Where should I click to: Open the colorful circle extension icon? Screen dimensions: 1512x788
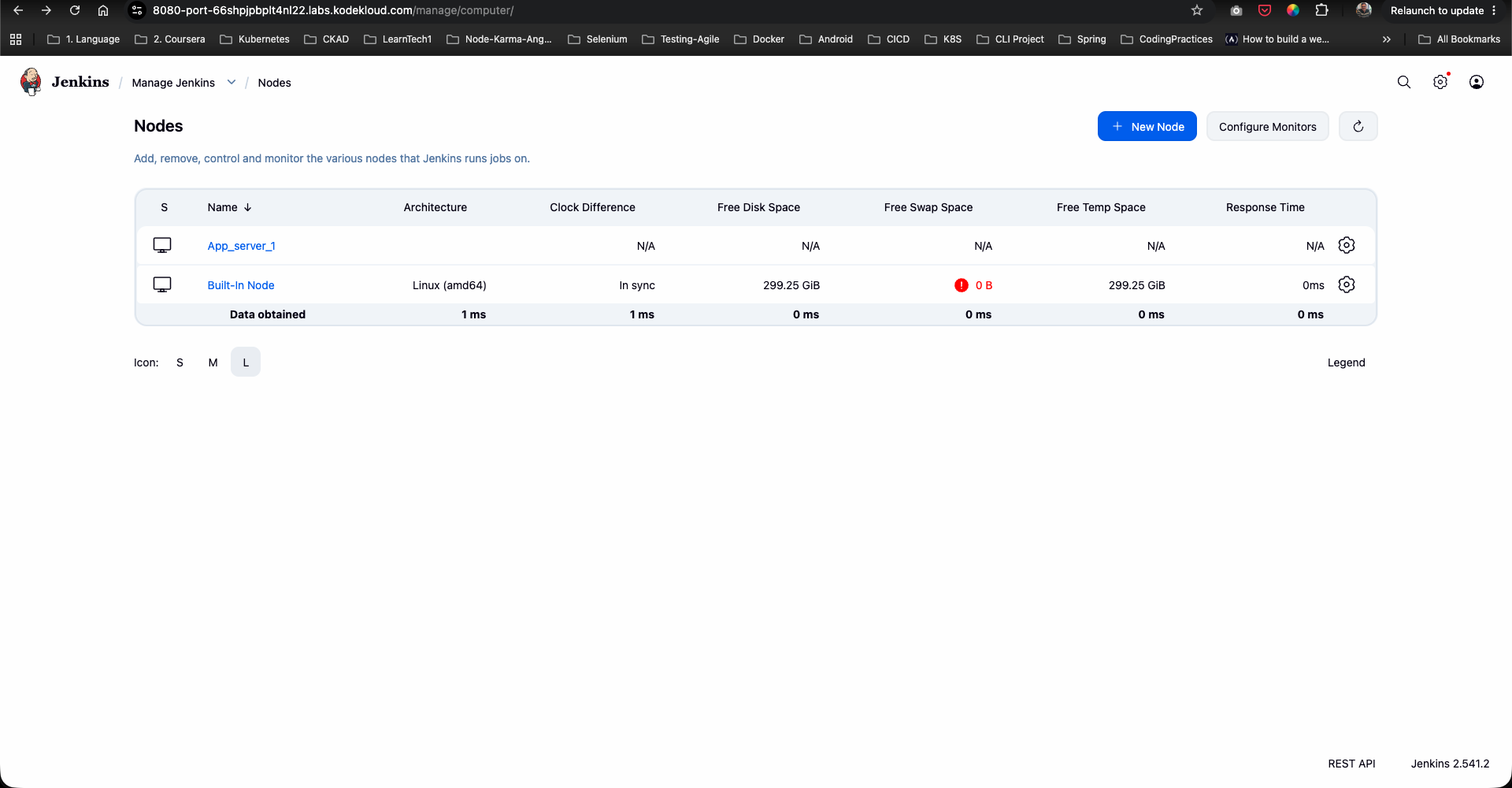tap(1293, 10)
